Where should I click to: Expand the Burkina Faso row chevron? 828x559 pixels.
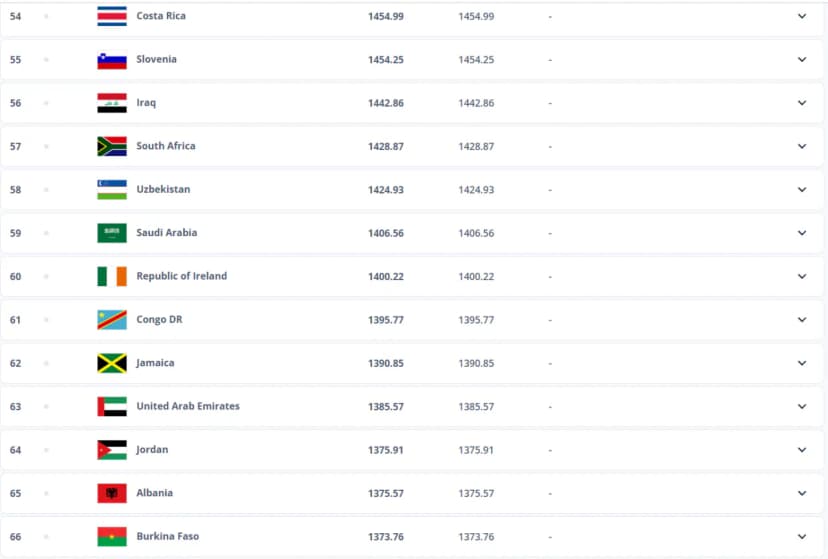tap(802, 536)
